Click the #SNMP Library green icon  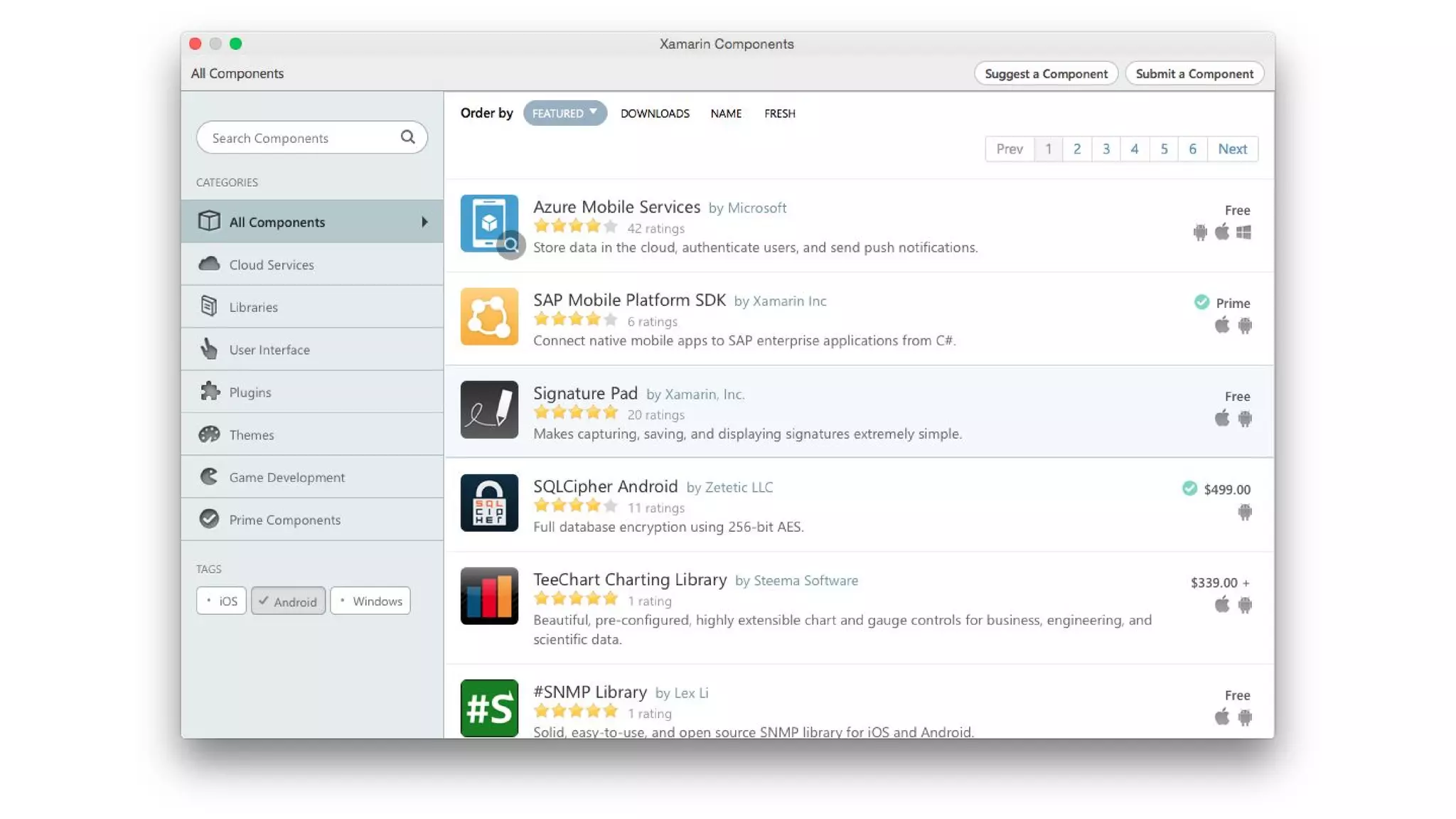click(489, 708)
